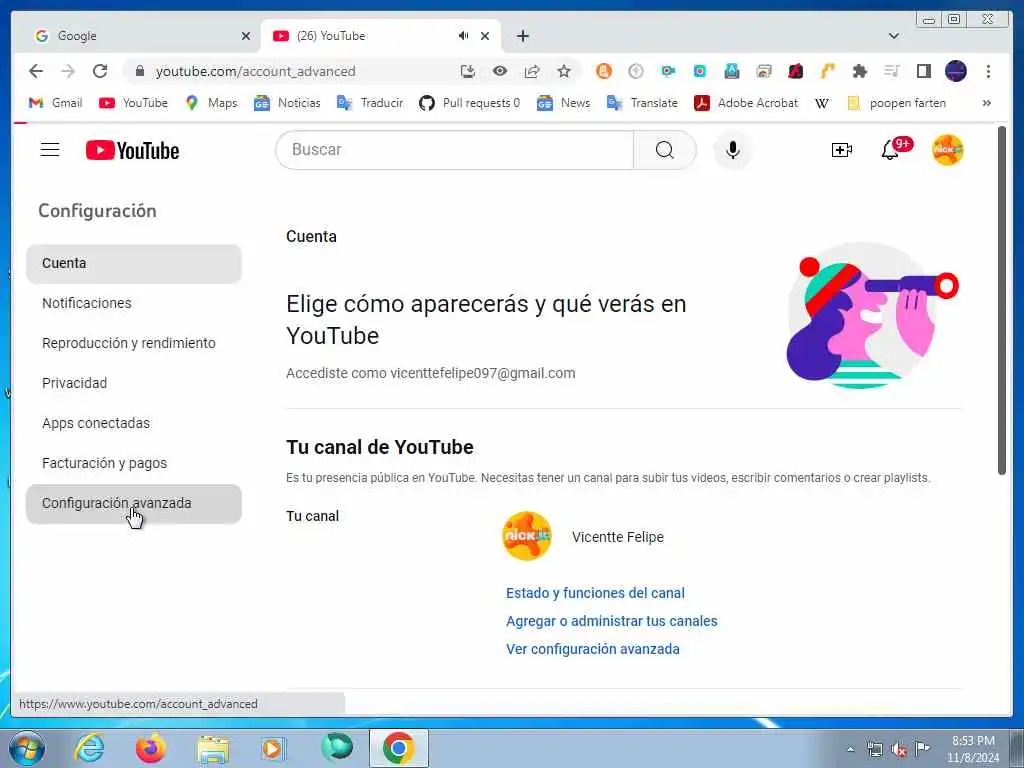Image resolution: width=1024 pixels, height=768 pixels.
Task: Open Reproducción y rendimiento settings
Action: coord(134,343)
